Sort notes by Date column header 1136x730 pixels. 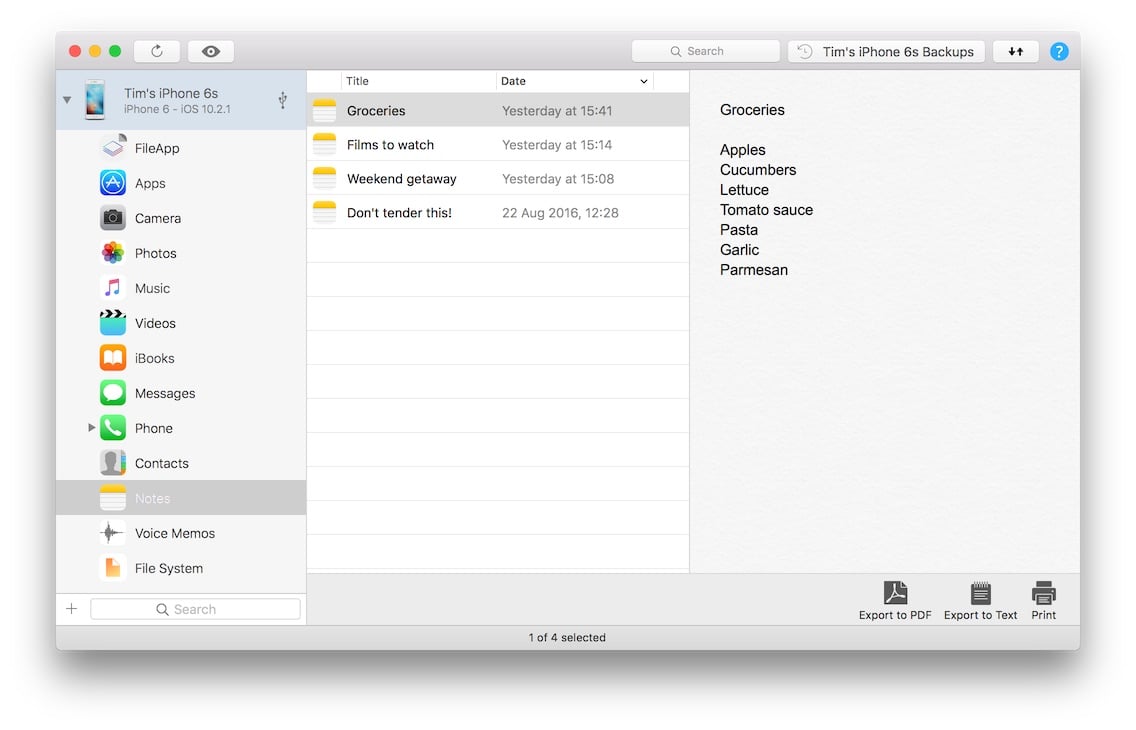[x=575, y=81]
